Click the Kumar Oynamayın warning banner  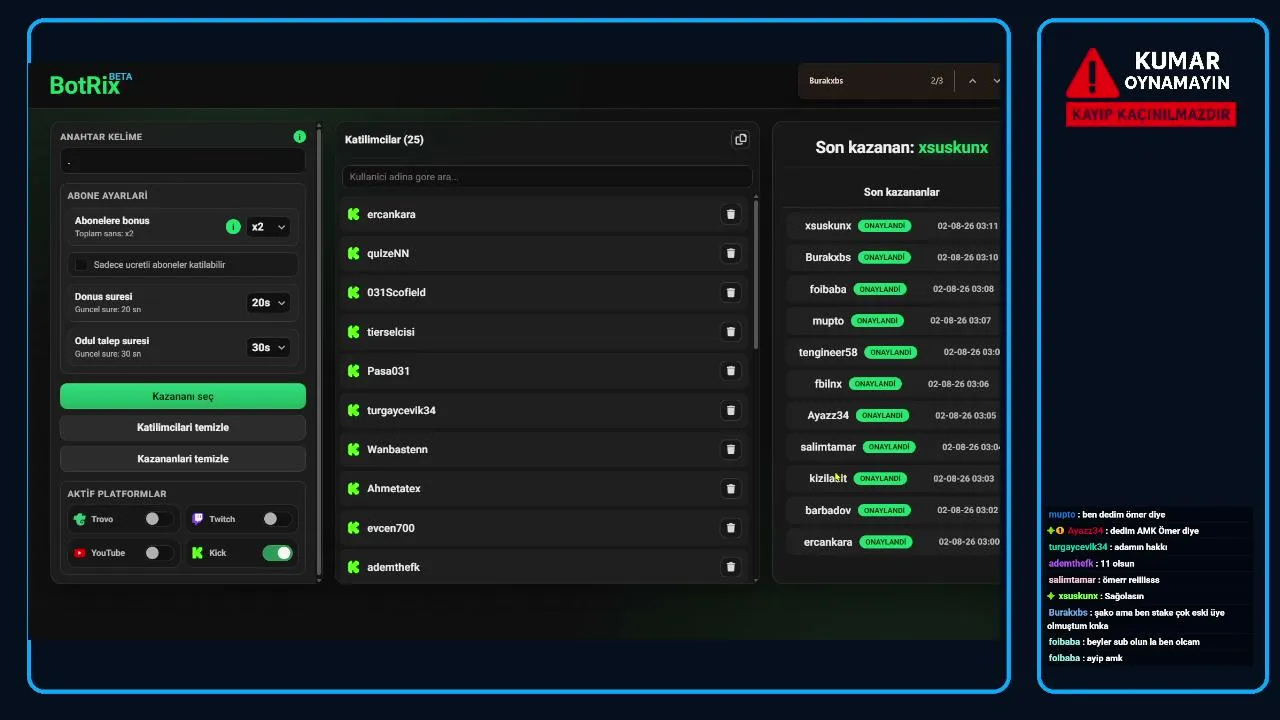(x=1152, y=87)
